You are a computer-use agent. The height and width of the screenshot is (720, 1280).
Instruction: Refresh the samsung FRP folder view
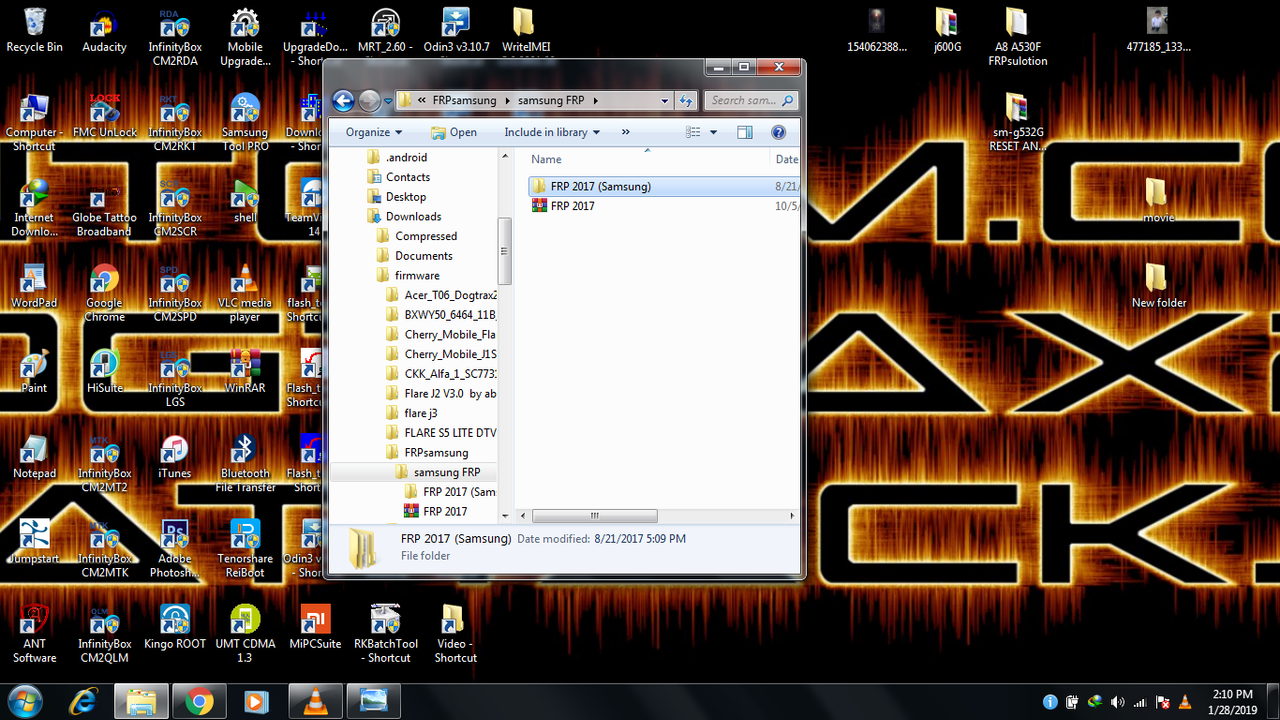pyautogui.click(x=686, y=101)
